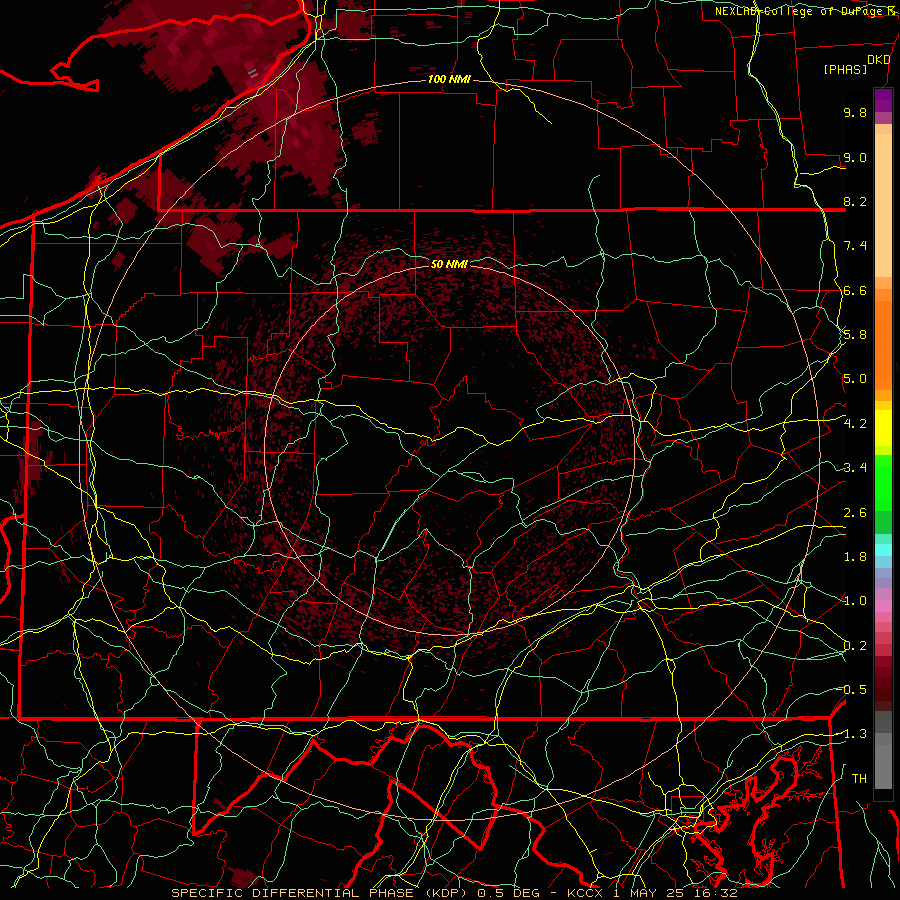
Task: Click the 8.2 scale value
Action: click(855, 201)
